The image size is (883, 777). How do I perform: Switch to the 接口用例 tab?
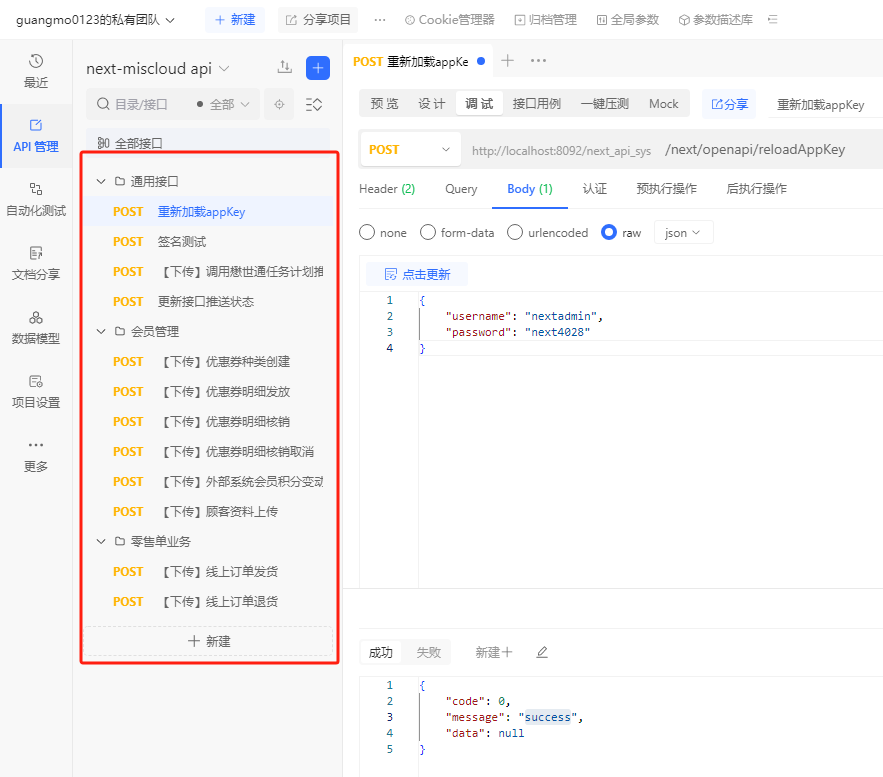(537, 104)
